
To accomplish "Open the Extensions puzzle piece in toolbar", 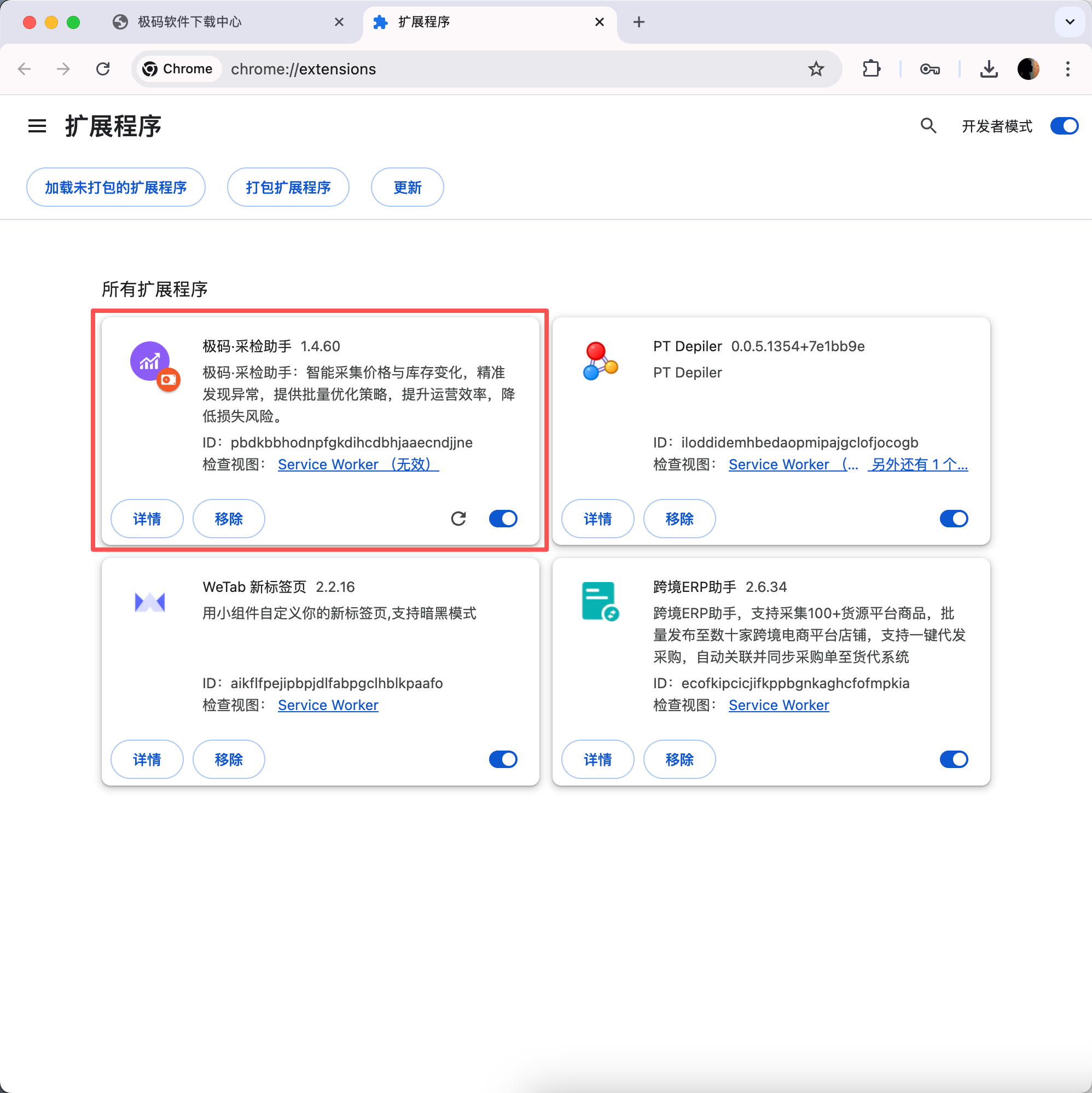I will click(x=872, y=68).
